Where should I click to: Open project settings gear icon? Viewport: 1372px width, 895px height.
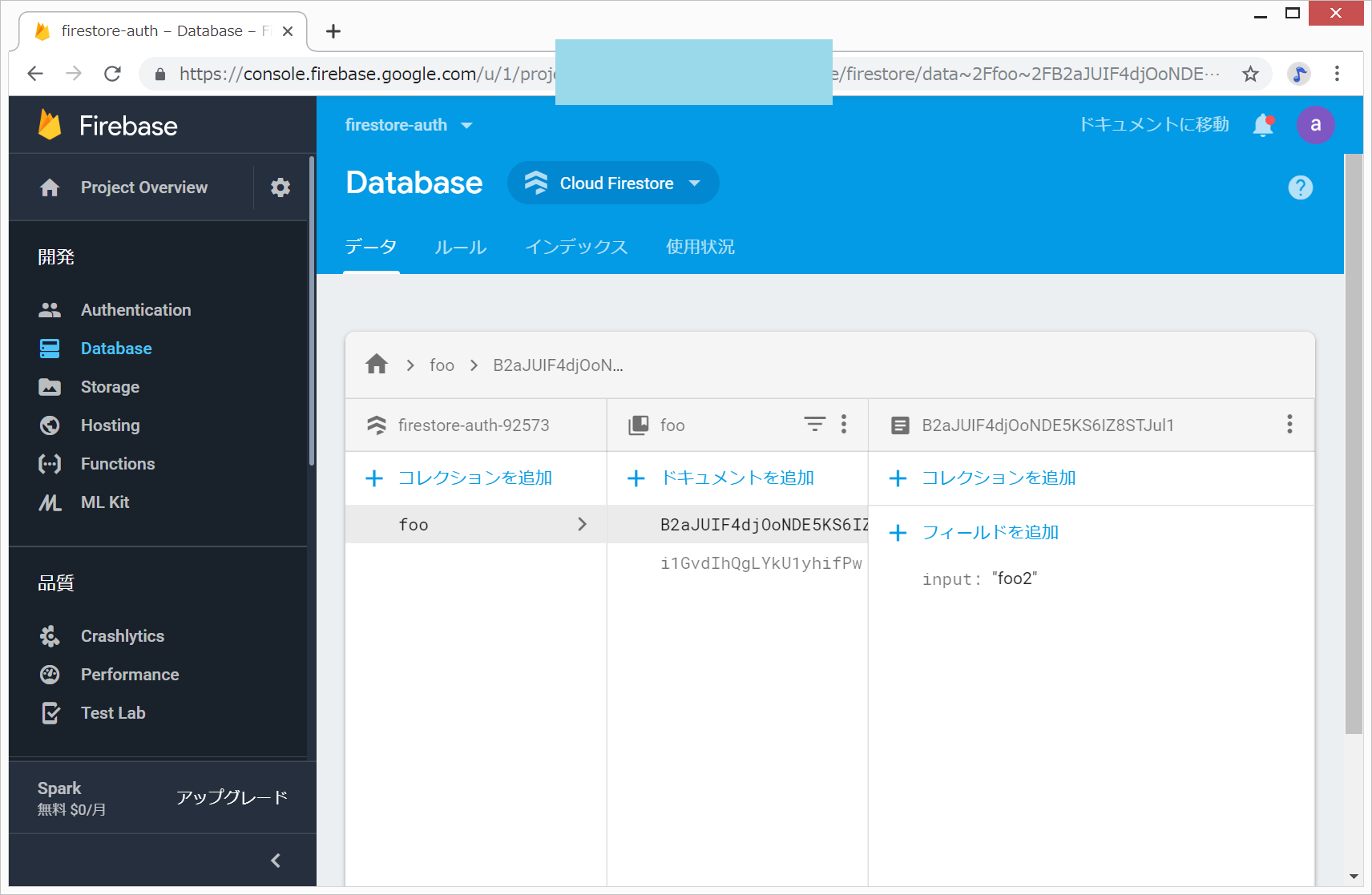click(280, 187)
